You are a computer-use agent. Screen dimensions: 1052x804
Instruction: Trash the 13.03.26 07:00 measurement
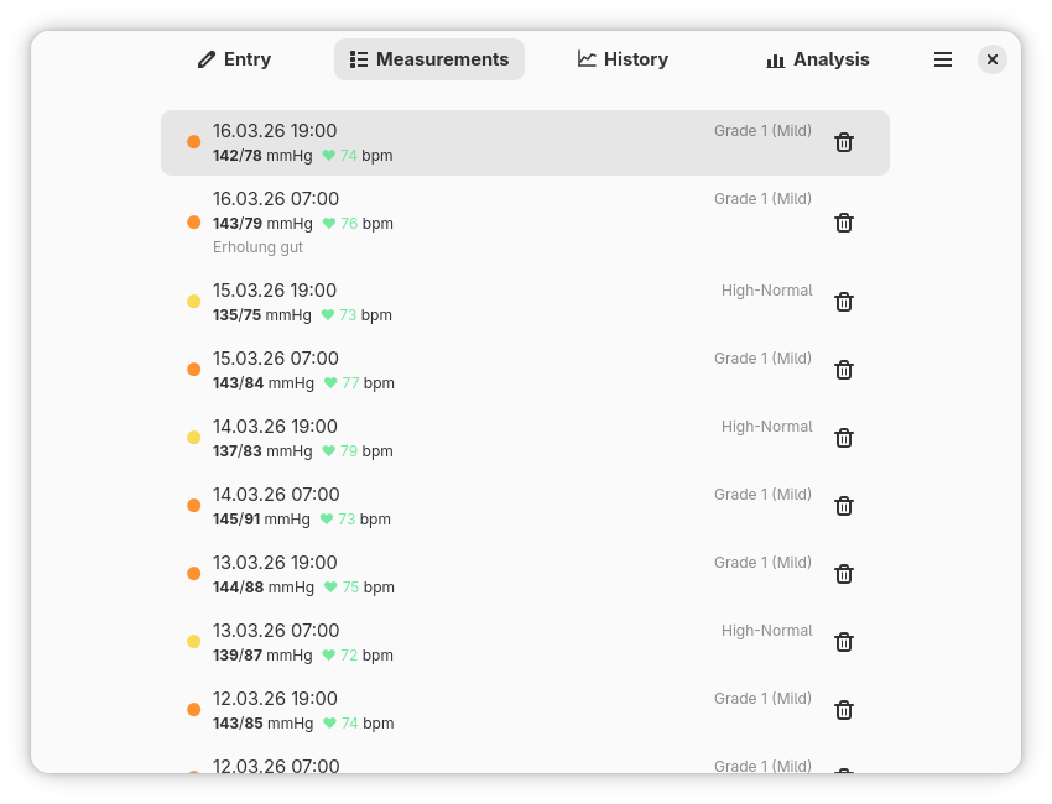(844, 642)
